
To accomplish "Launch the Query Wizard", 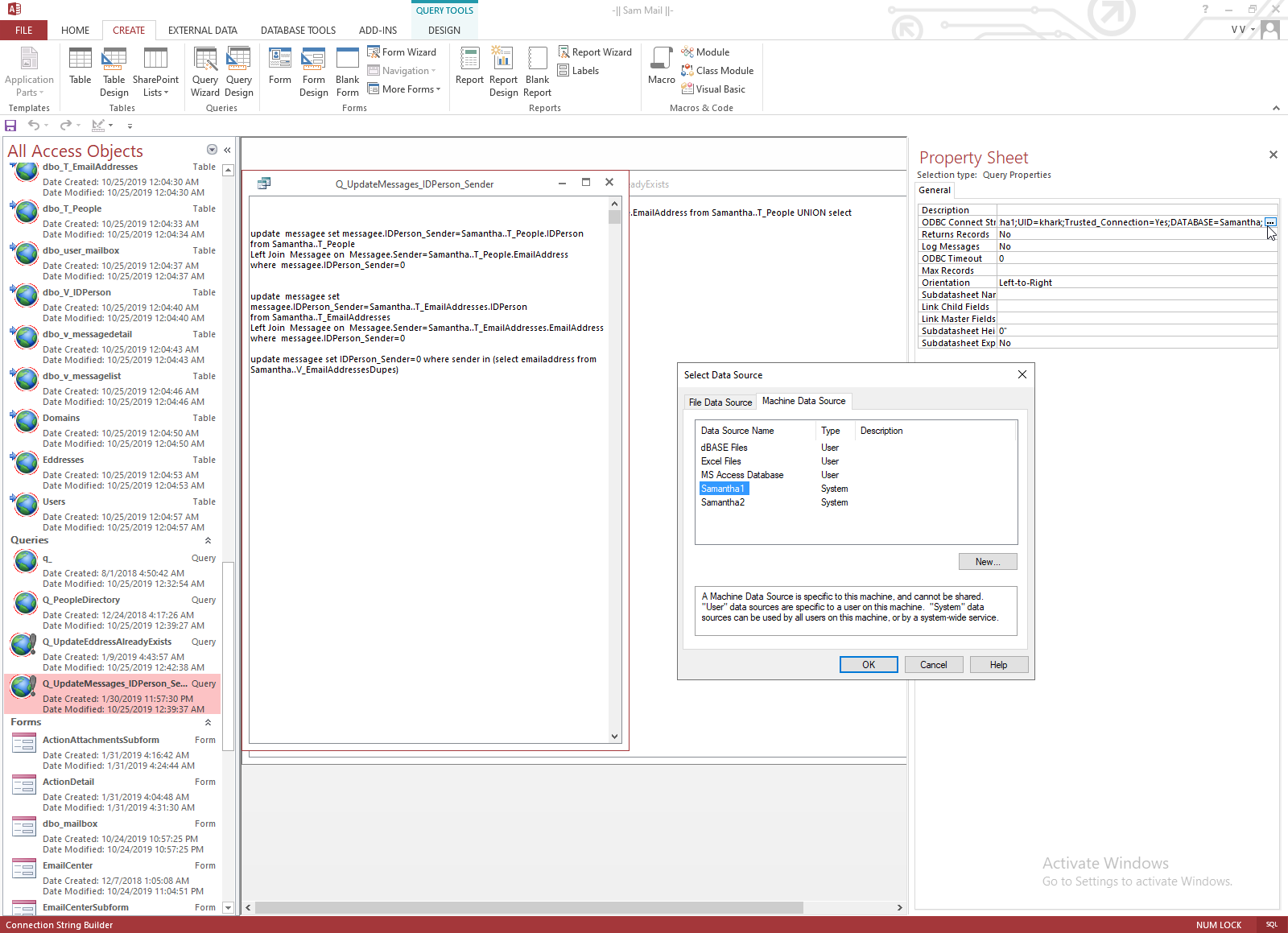I will (x=205, y=72).
